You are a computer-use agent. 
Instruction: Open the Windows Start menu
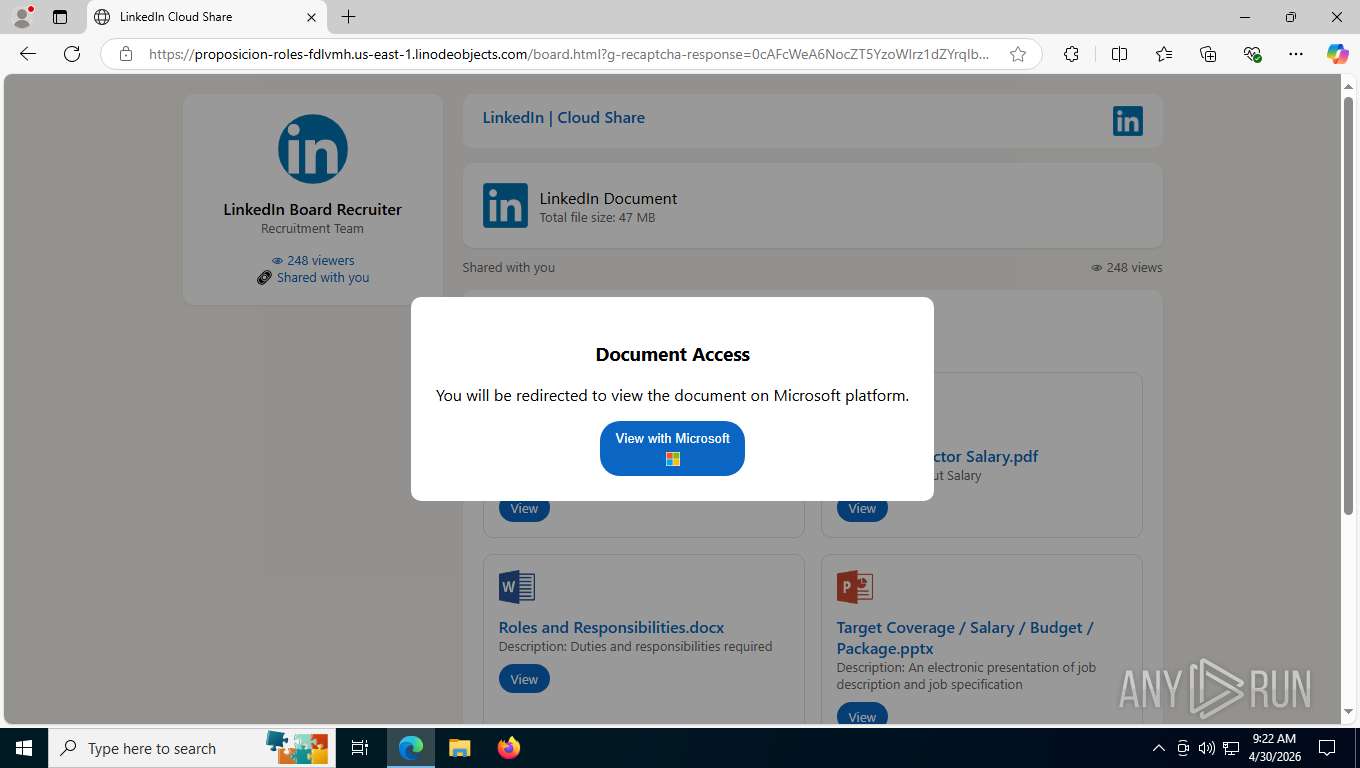point(23,748)
